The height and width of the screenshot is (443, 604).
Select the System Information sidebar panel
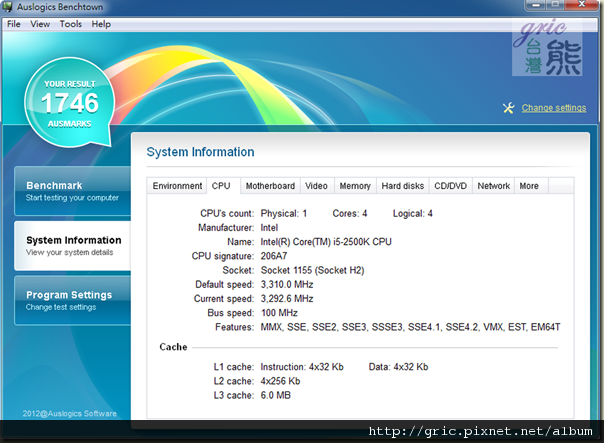pyautogui.click(x=73, y=245)
